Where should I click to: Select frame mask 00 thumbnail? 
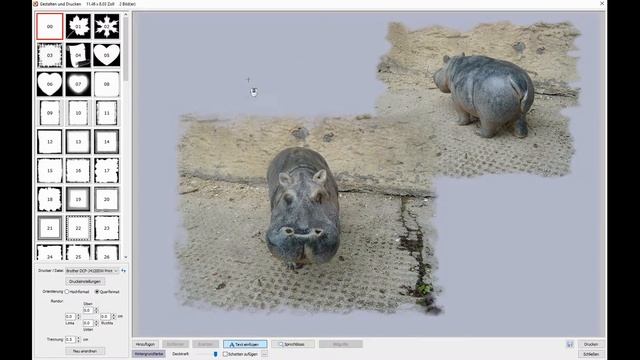click(x=50, y=27)
